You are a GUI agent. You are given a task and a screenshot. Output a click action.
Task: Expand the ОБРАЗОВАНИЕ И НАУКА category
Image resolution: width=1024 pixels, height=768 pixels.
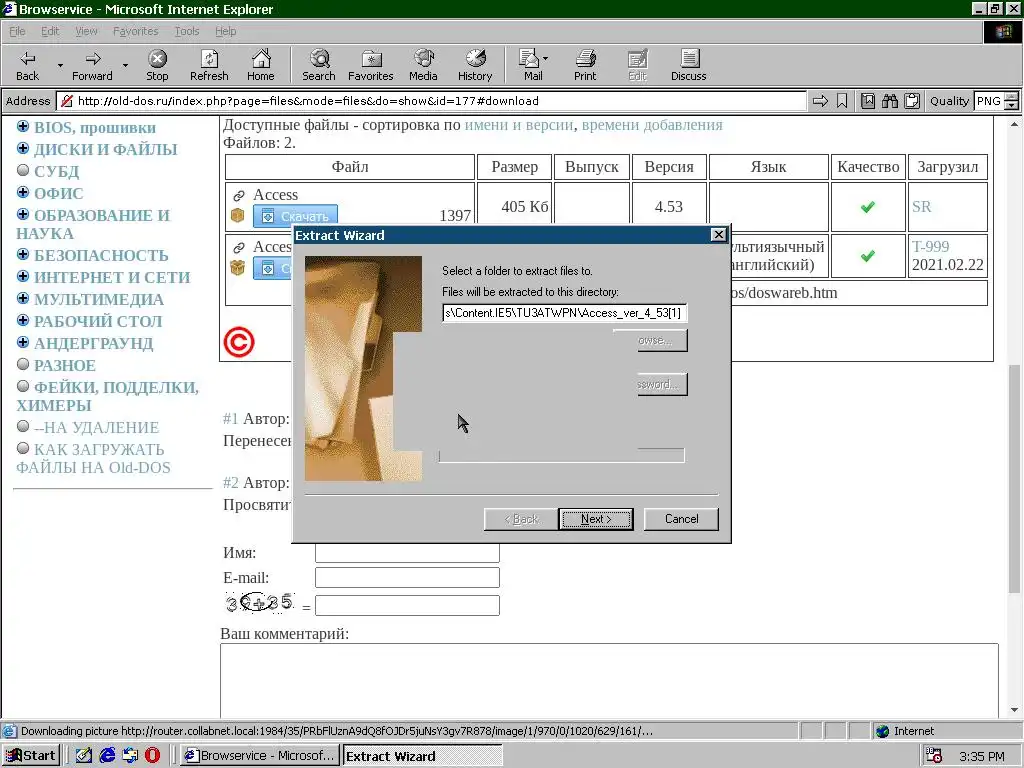pyautogui.click(x=23, y=214)
